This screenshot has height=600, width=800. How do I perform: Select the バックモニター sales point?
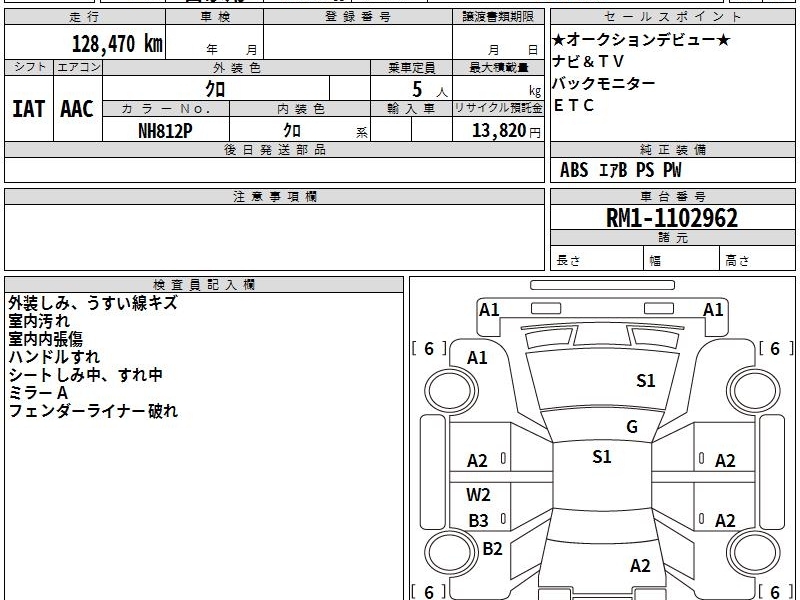604,83
